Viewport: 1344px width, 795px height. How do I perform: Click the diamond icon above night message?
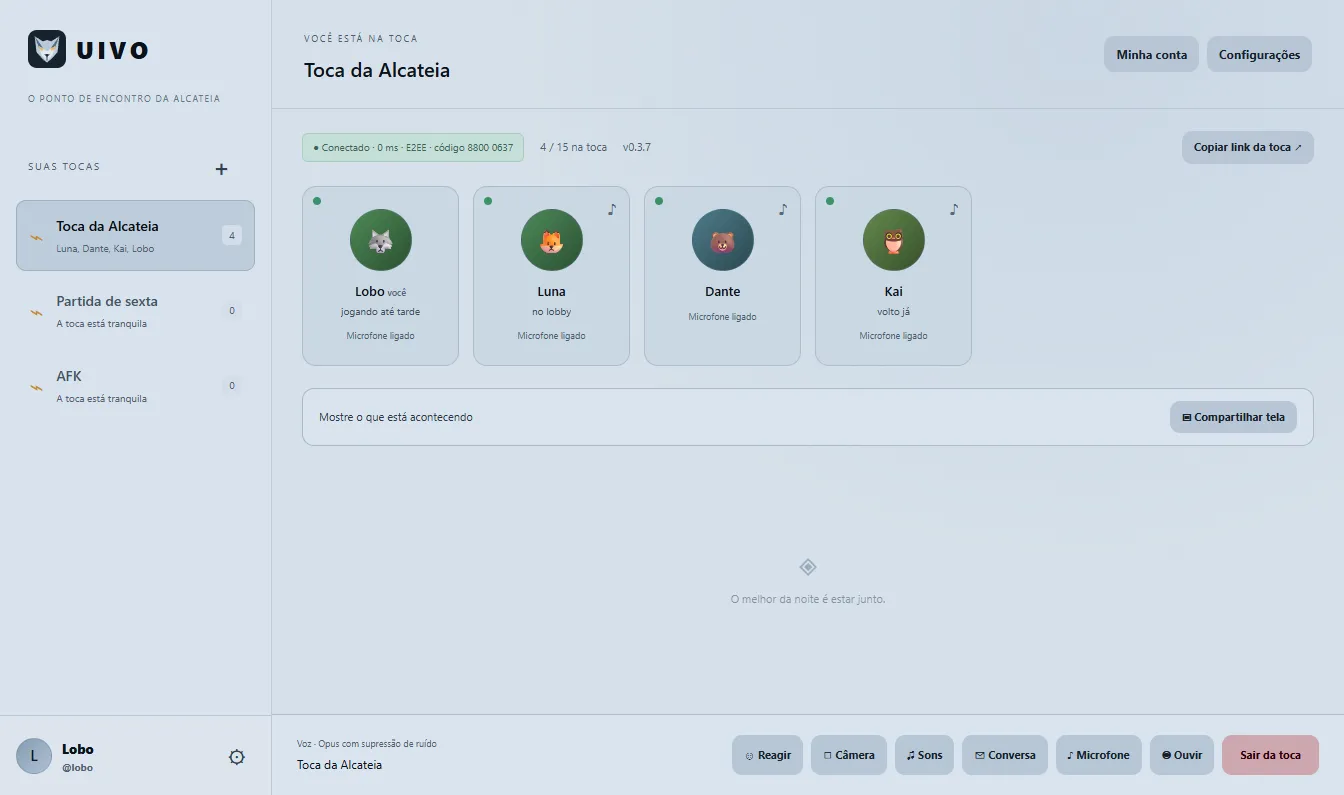(808, 567)
